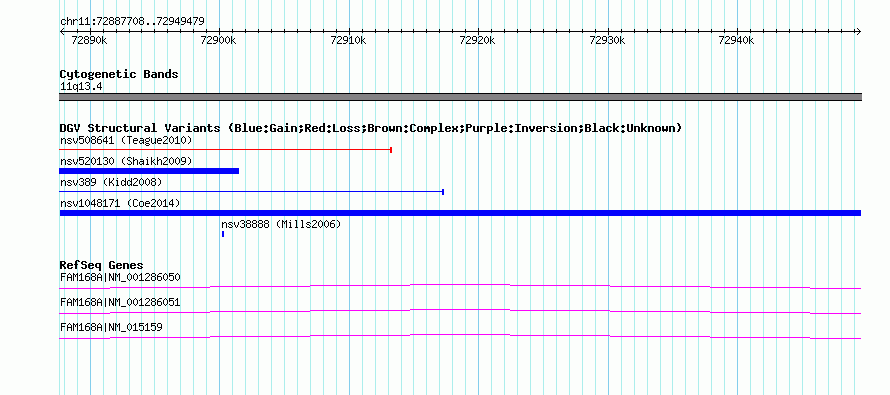
Task: Click the 72930k ruler tick label
Action: 607,41
